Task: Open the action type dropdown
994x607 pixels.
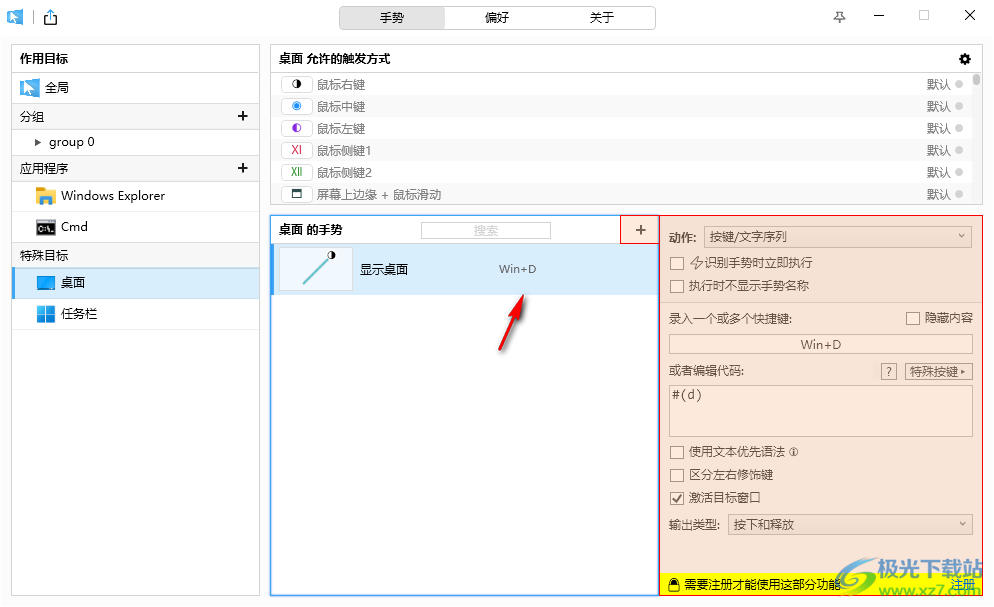Action: [x=837, y=237]
